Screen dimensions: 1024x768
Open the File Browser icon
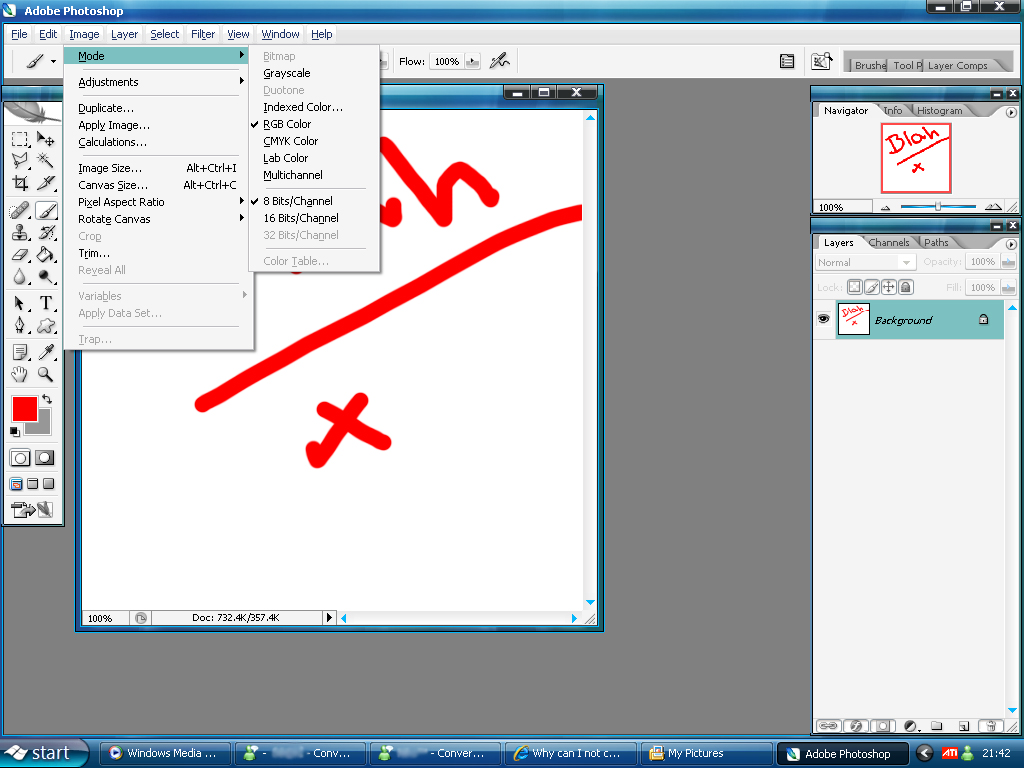(x=821, y=61)
